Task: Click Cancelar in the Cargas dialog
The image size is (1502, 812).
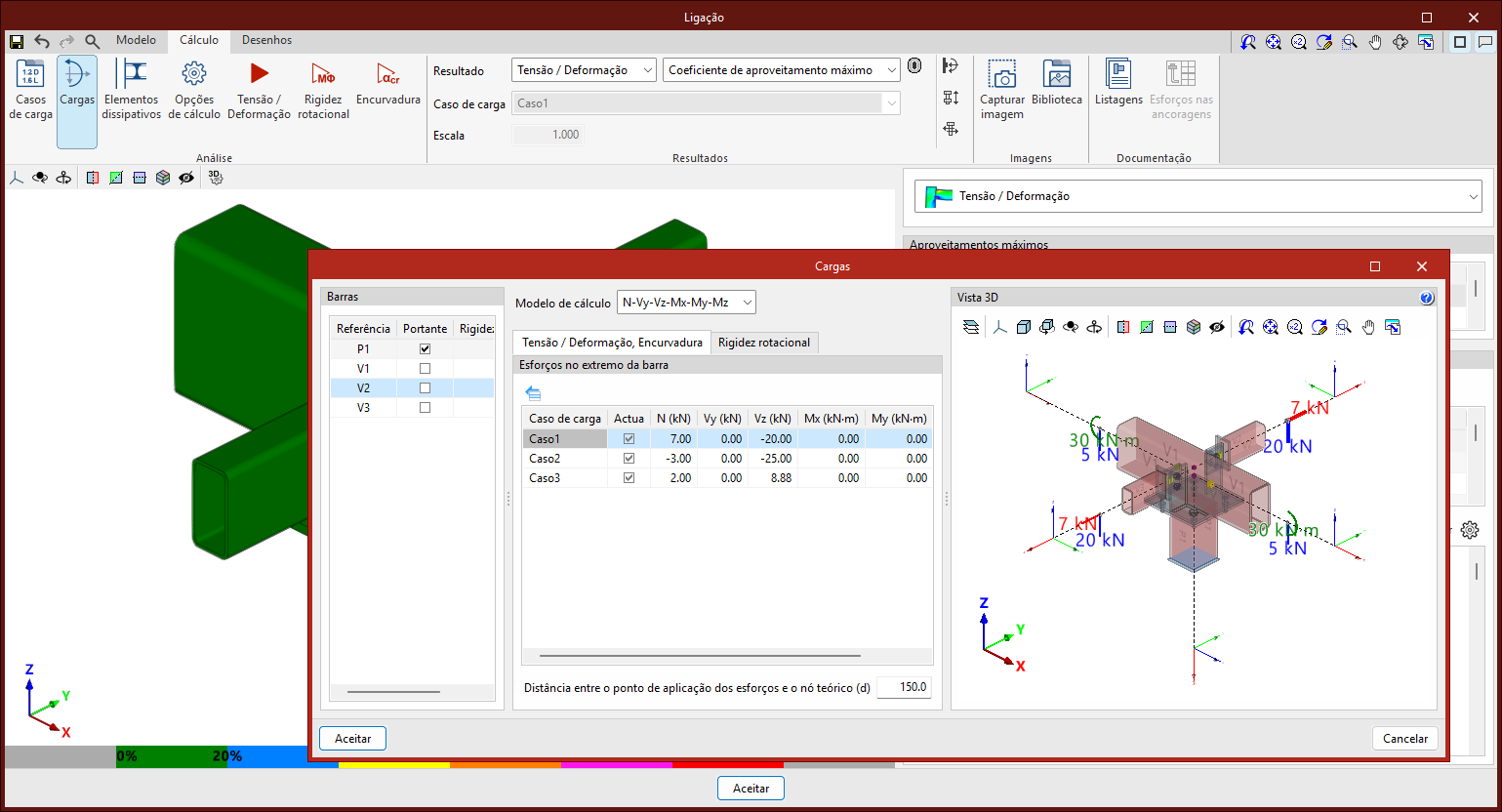Action: (x=1404, y=739)
